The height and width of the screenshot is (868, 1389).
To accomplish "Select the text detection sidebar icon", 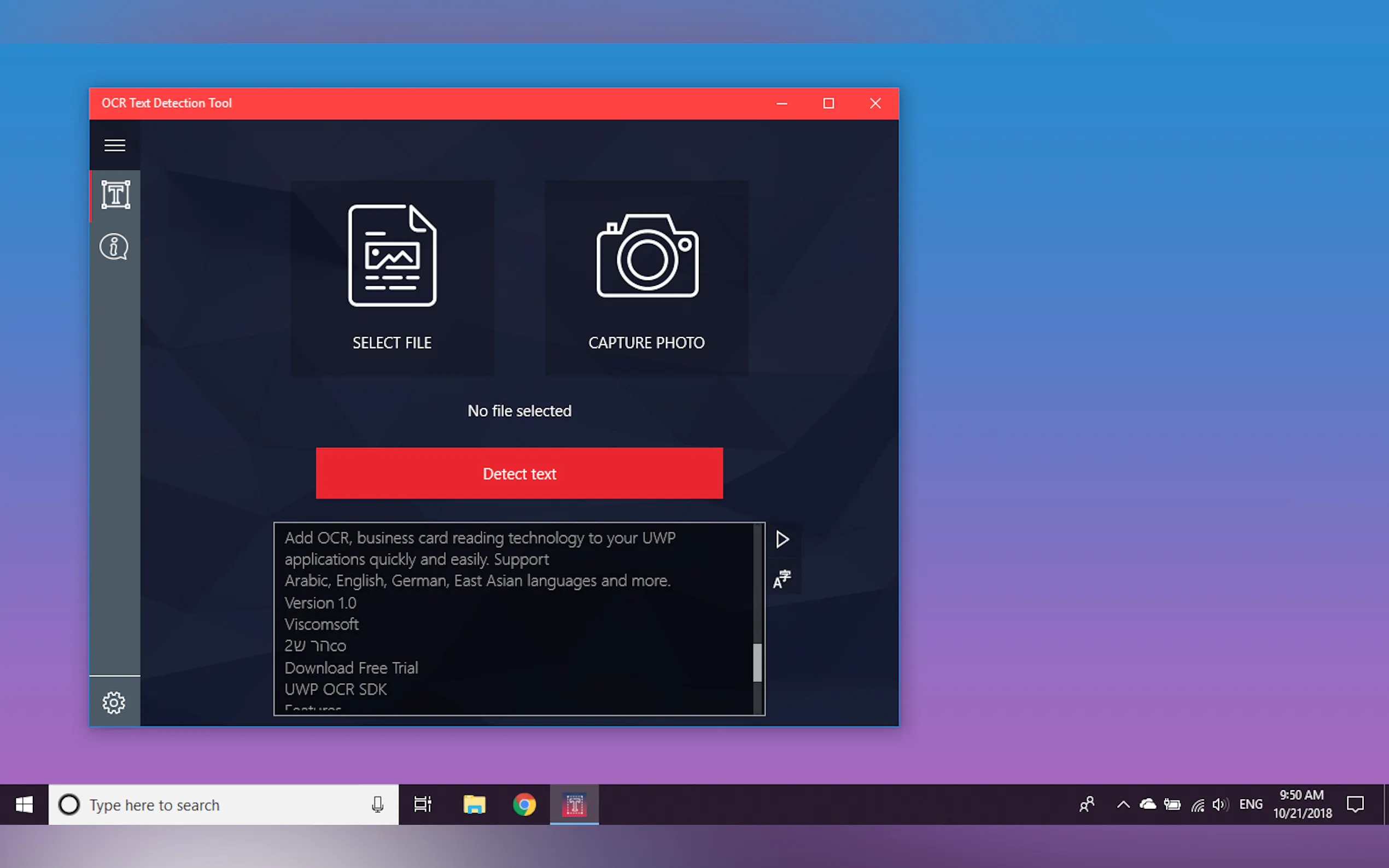I will tap(115, 195).
